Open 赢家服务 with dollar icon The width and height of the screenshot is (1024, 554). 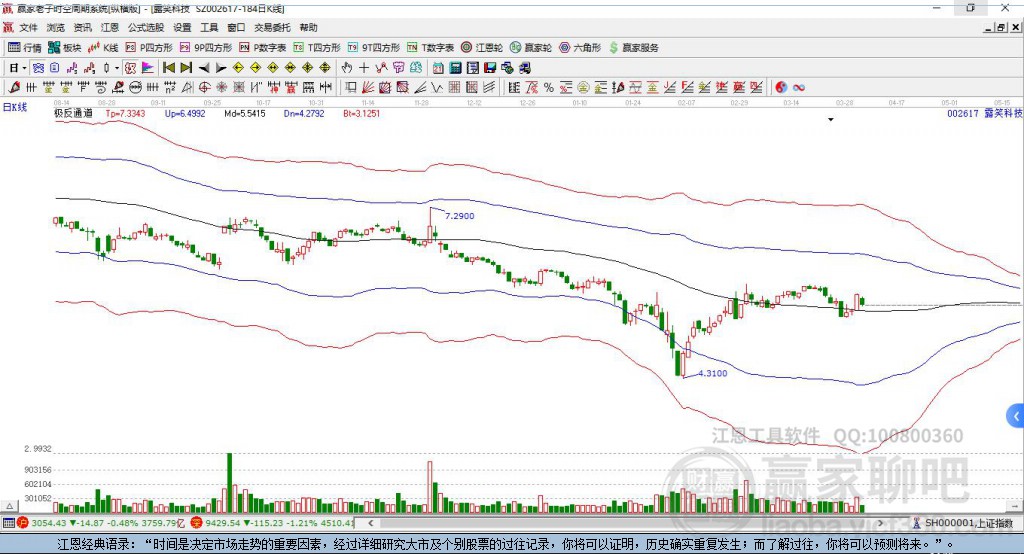pyautogui.click(x=633, y=48)
